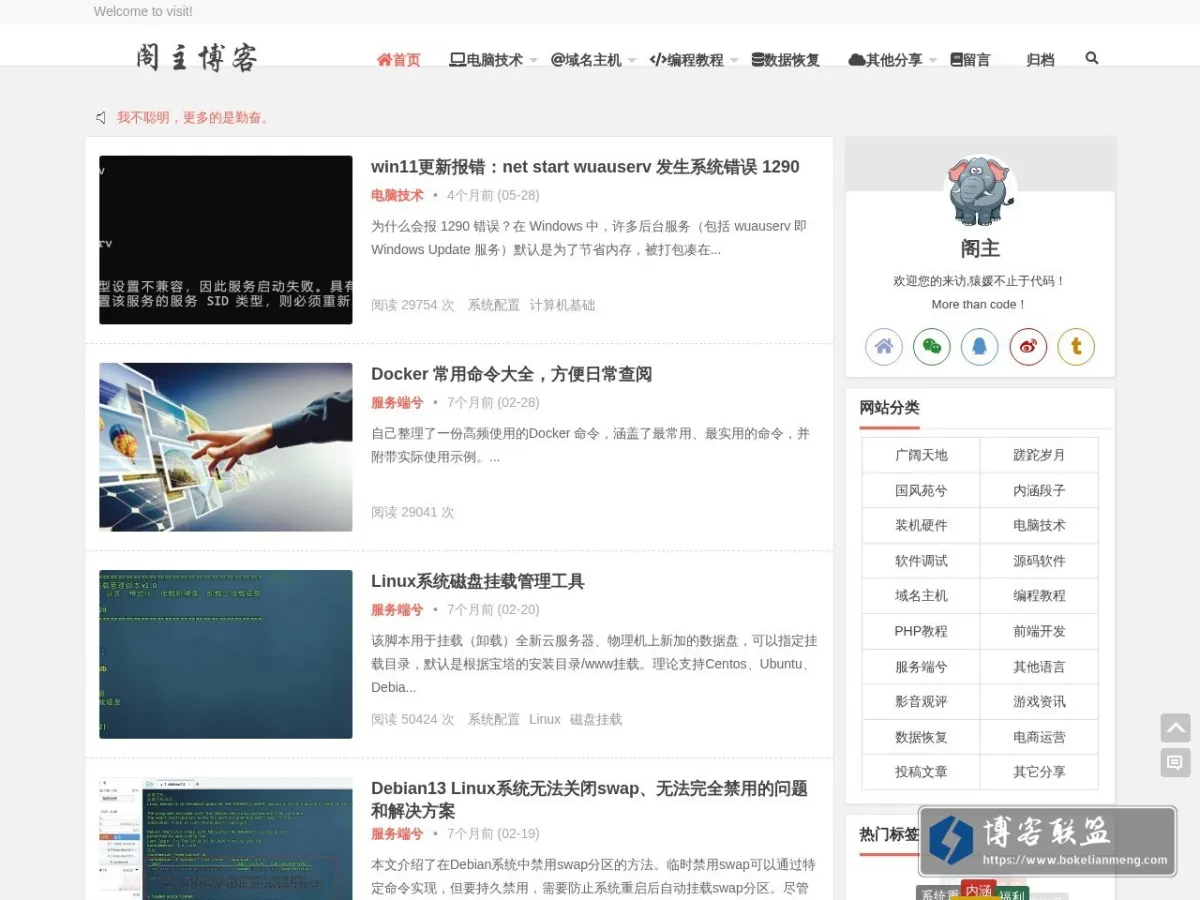Click the announcement speaker icon
Screen dimensions: 1200x900
click(x=101, y=118)
